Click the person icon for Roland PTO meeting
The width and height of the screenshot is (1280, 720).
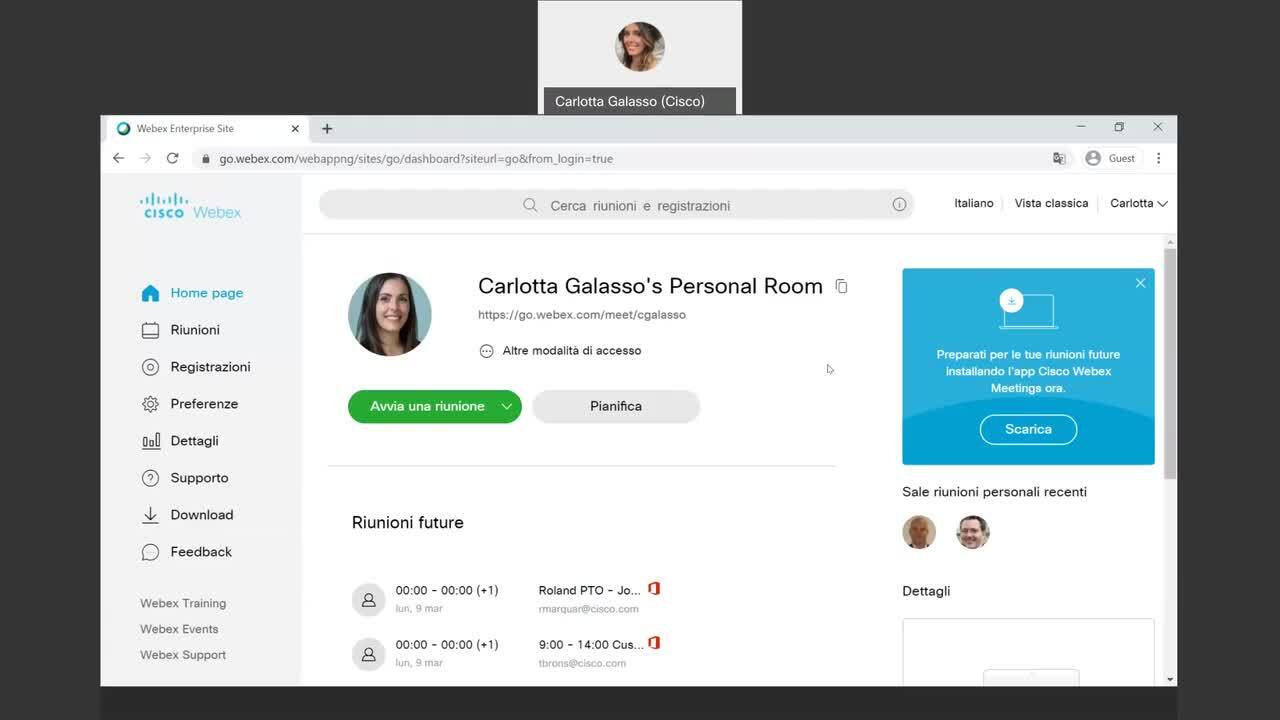pos(369,600)
